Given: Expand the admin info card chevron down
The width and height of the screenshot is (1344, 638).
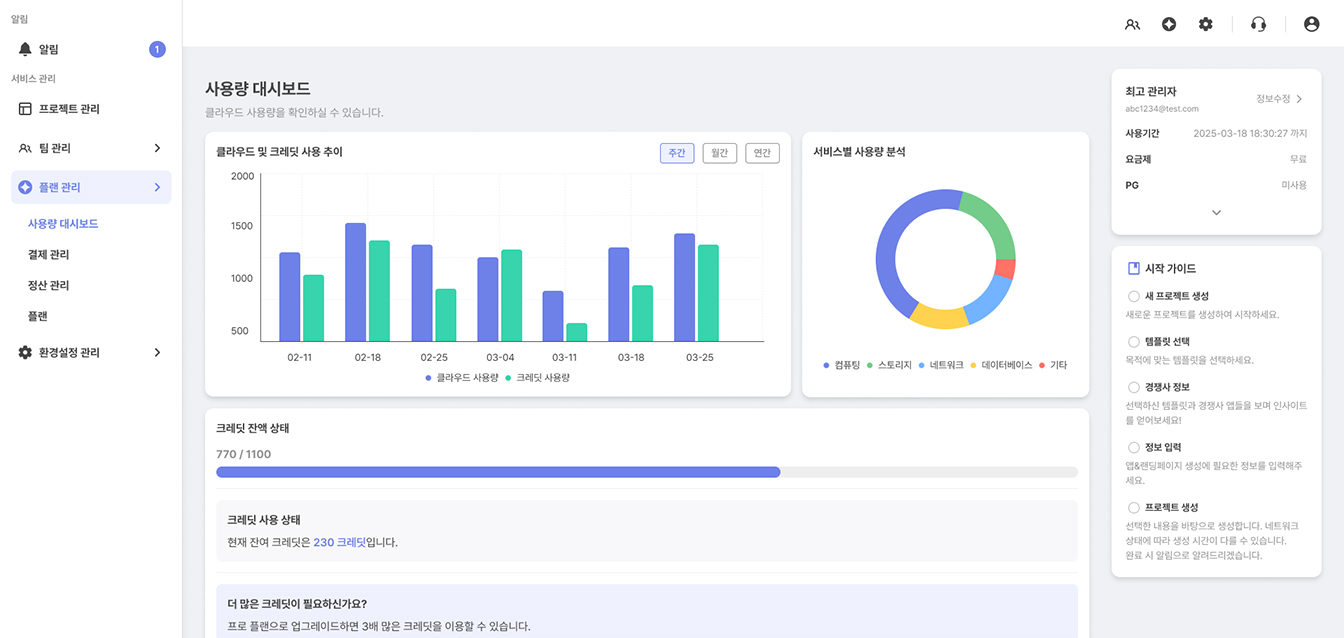Looking at the screenshot, I should [x=1216, y=212].
